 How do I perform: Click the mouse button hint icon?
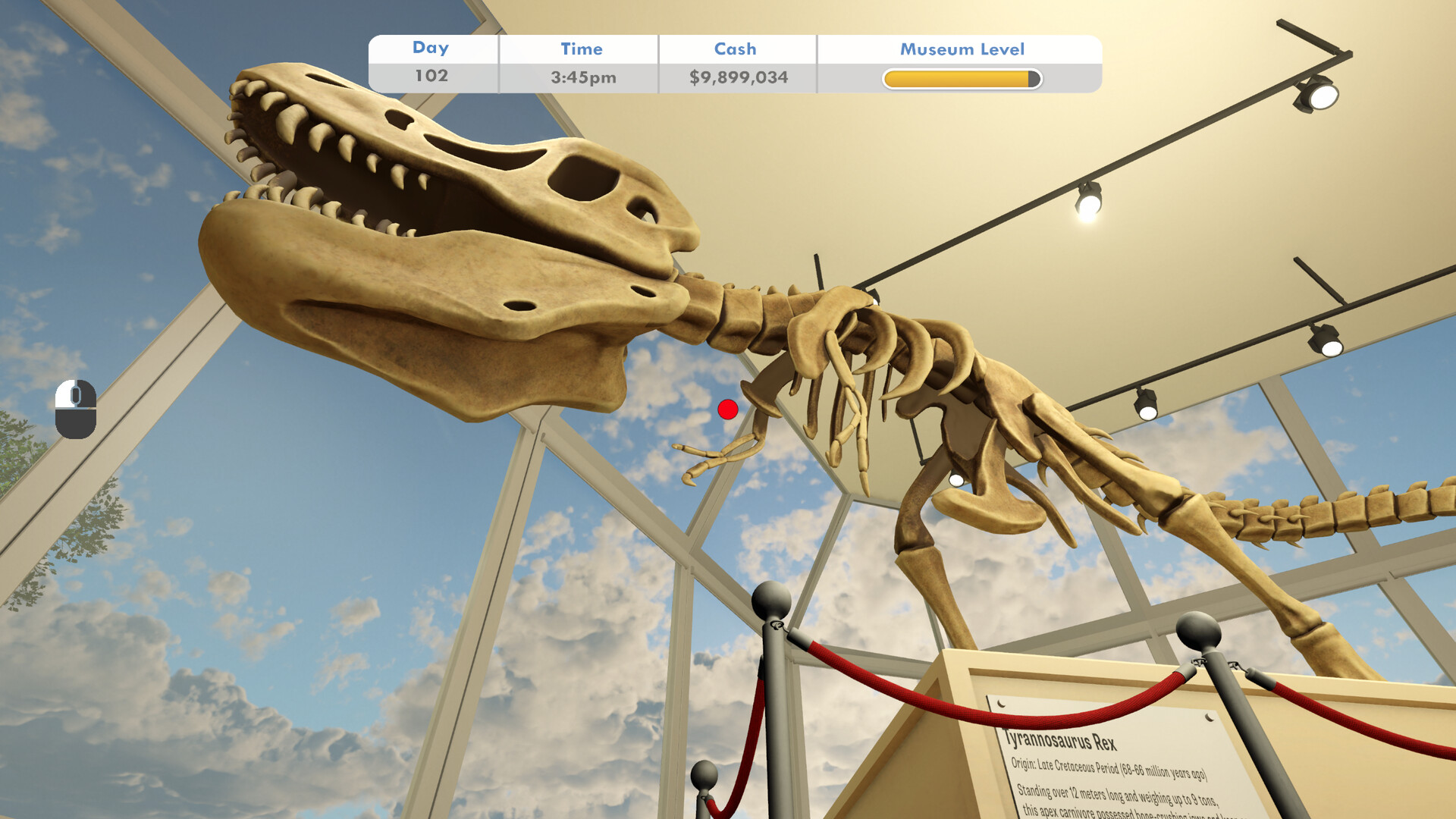[x=76, y=409]
